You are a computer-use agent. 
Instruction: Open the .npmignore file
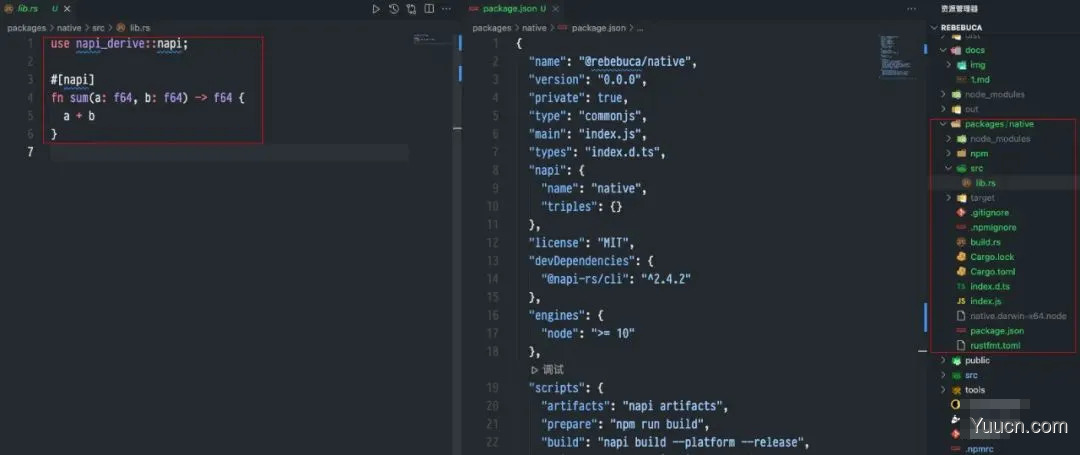(993, 227)
